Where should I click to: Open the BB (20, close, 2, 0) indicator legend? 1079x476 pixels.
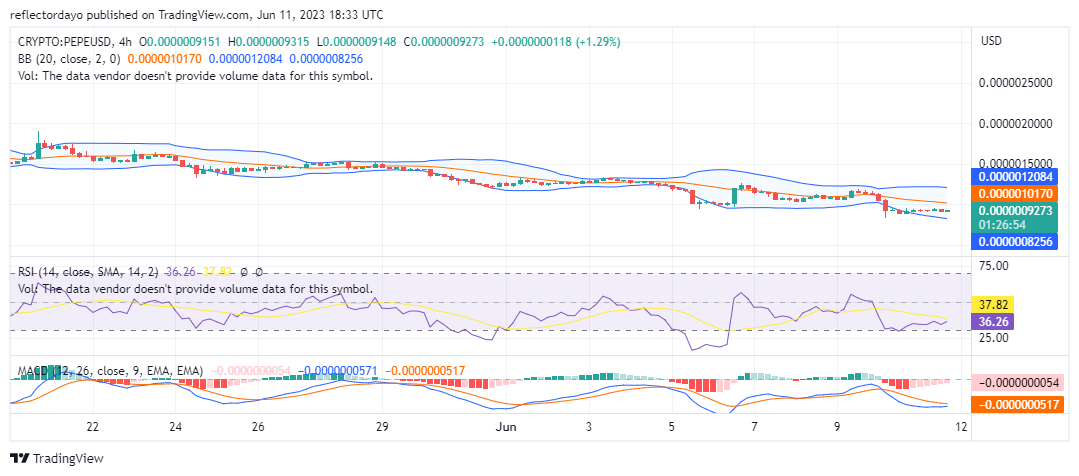pyautogui.click(x=71, y=59)
